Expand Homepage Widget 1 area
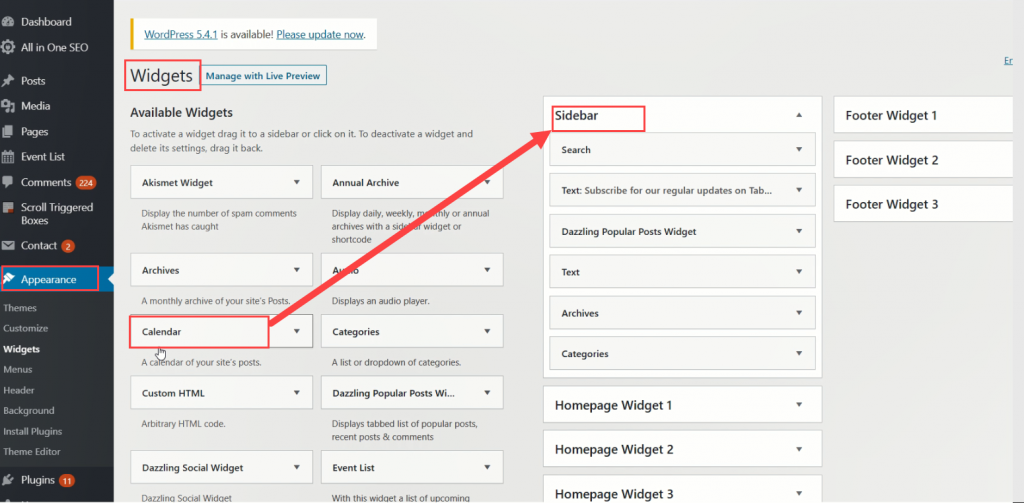Screen dimensions: 1024x503 799,404
